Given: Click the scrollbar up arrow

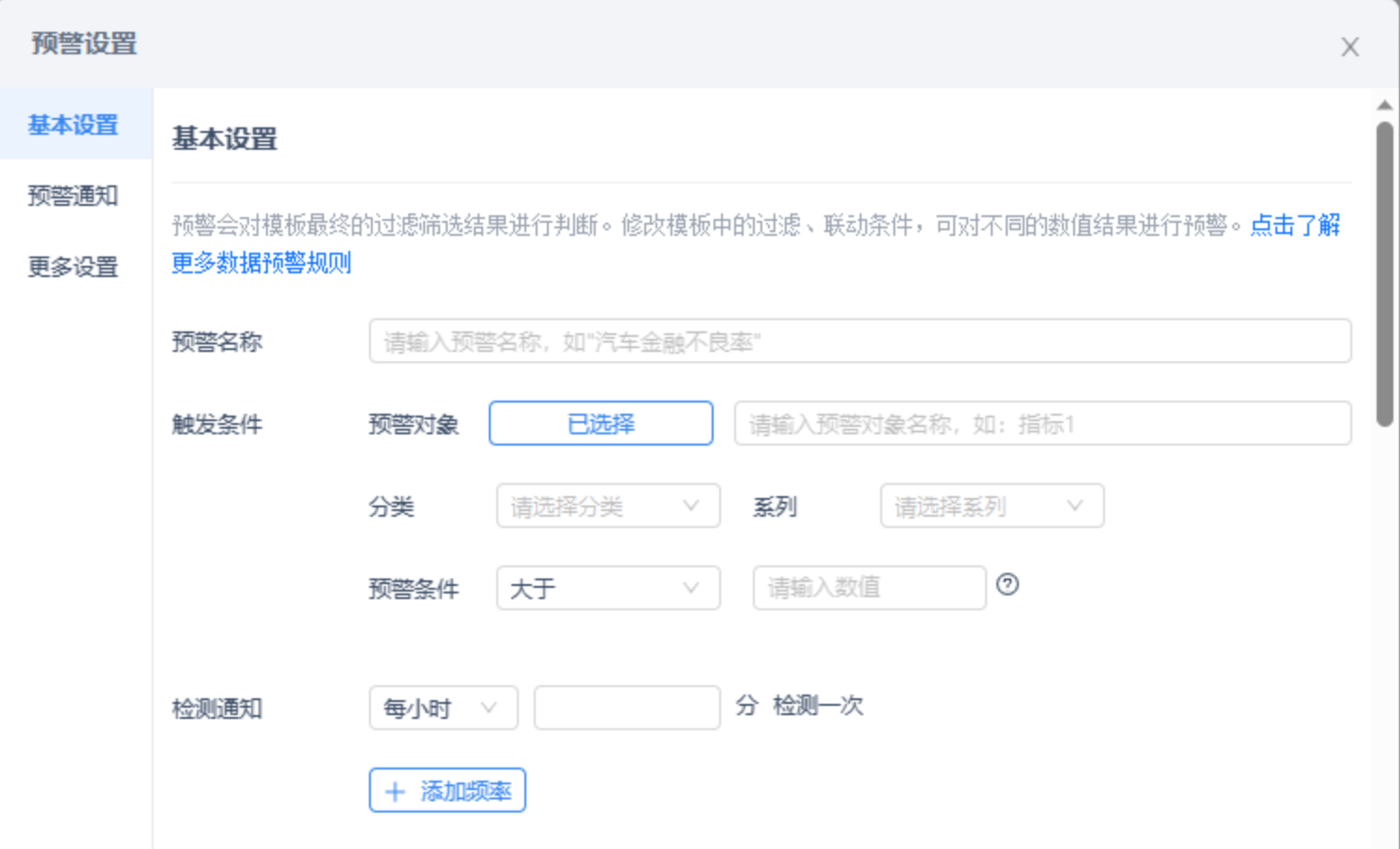Looking at the screenshot, I should [x=1384, y=105].
